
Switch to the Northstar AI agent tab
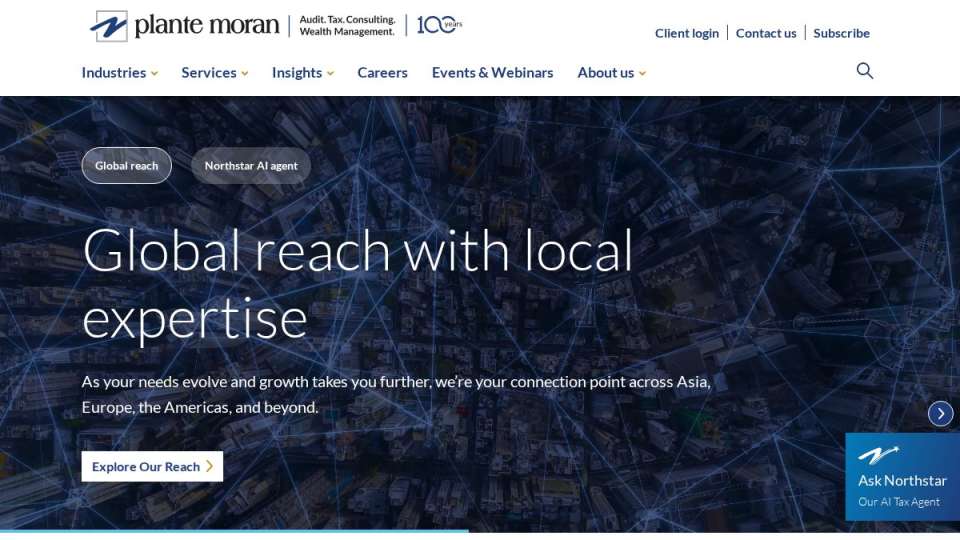click(x=251, y=165)
